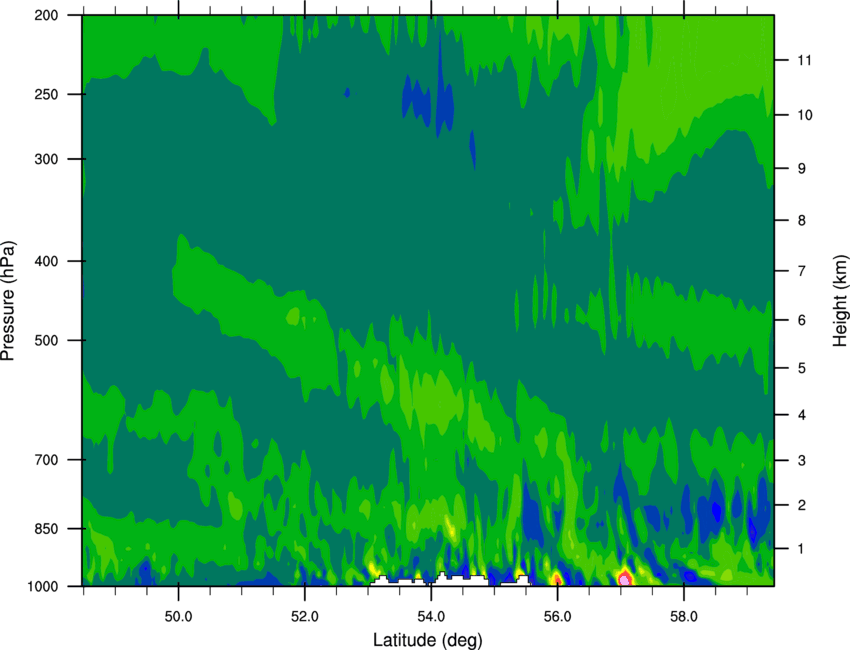Click the 'Pressure (hPa)' axis title
Viewport: 850px width, 650px height.
tap(8, 301)
